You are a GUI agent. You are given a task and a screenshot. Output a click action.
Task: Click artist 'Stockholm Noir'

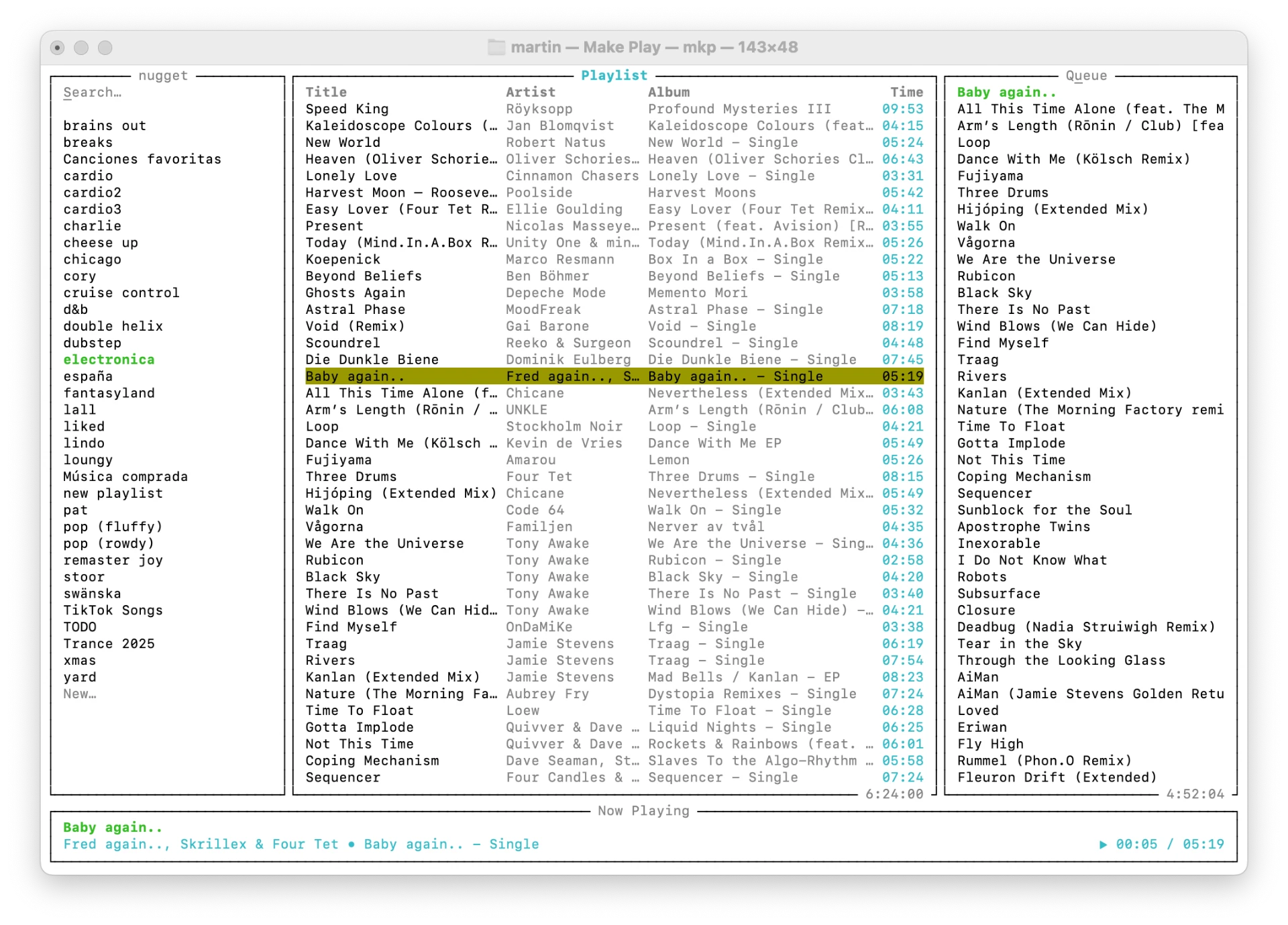564,427
